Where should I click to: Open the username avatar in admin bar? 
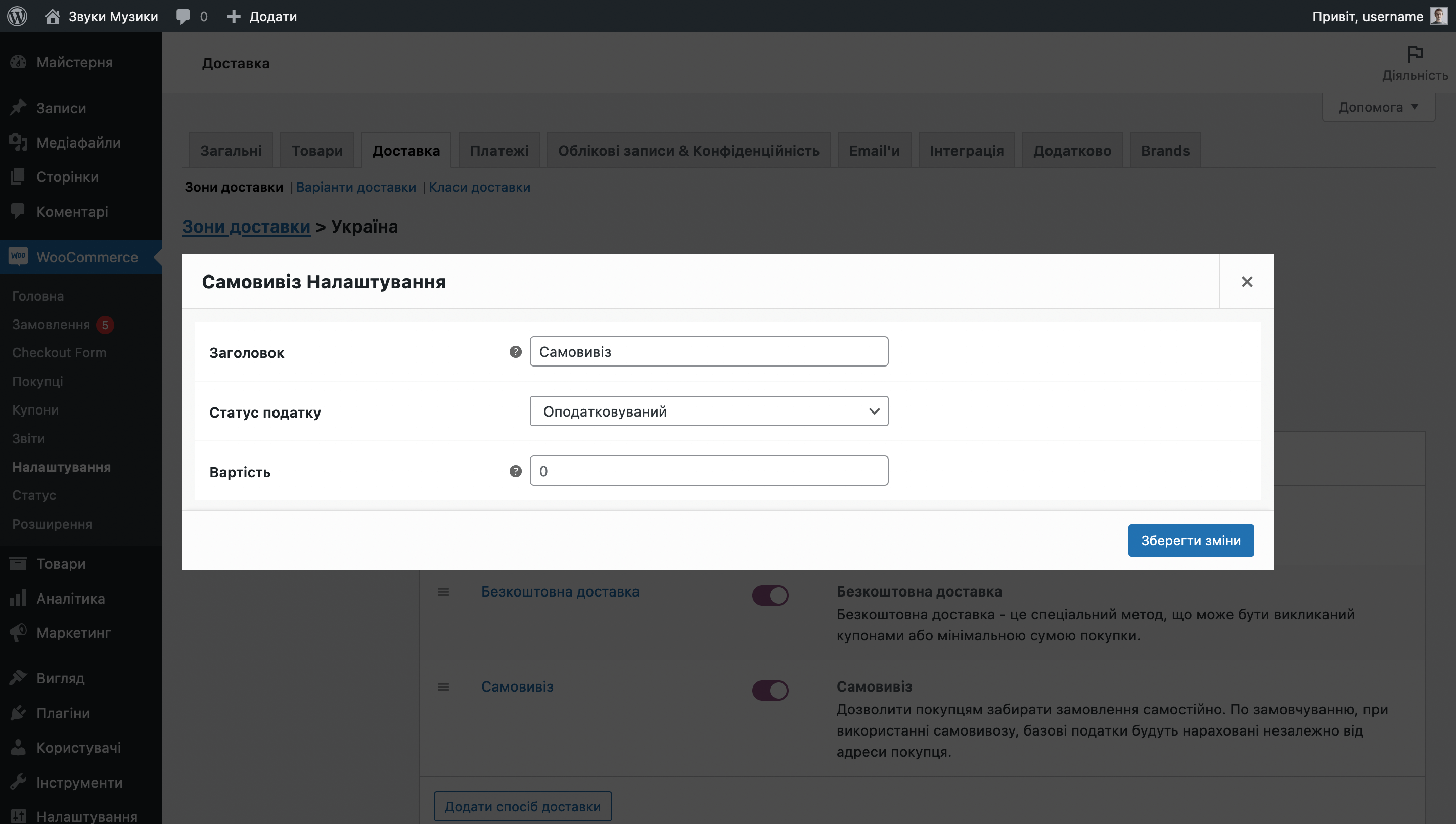coord(1438,16)
